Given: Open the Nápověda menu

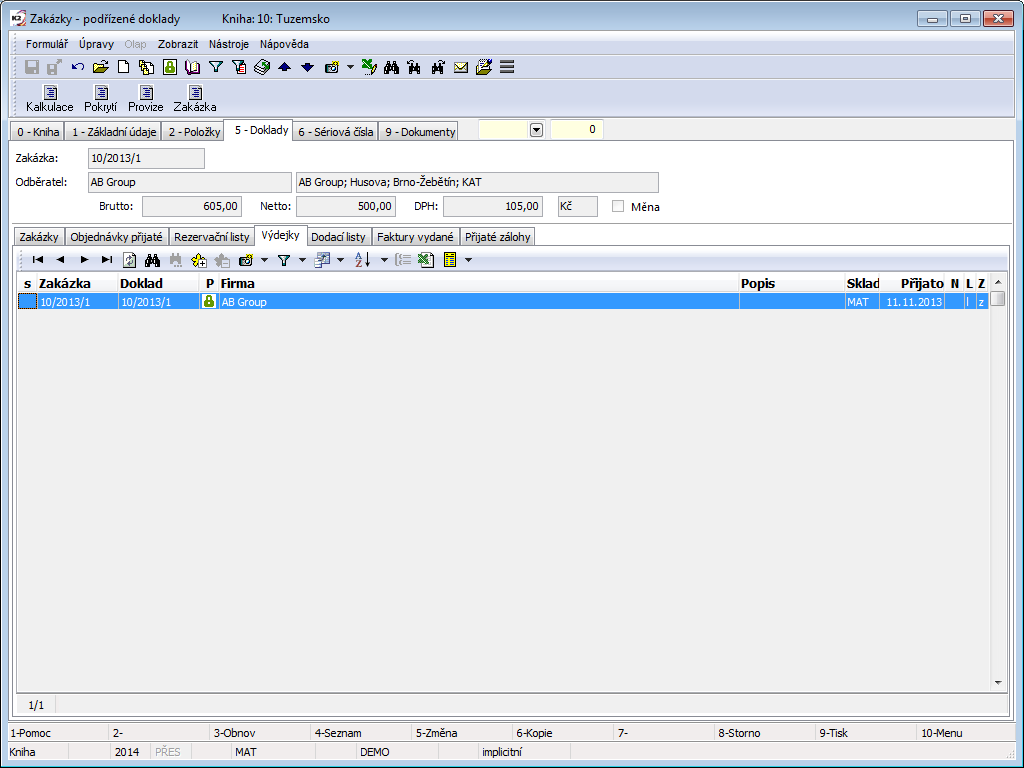Looking at the screenshot, I should 284,44.
